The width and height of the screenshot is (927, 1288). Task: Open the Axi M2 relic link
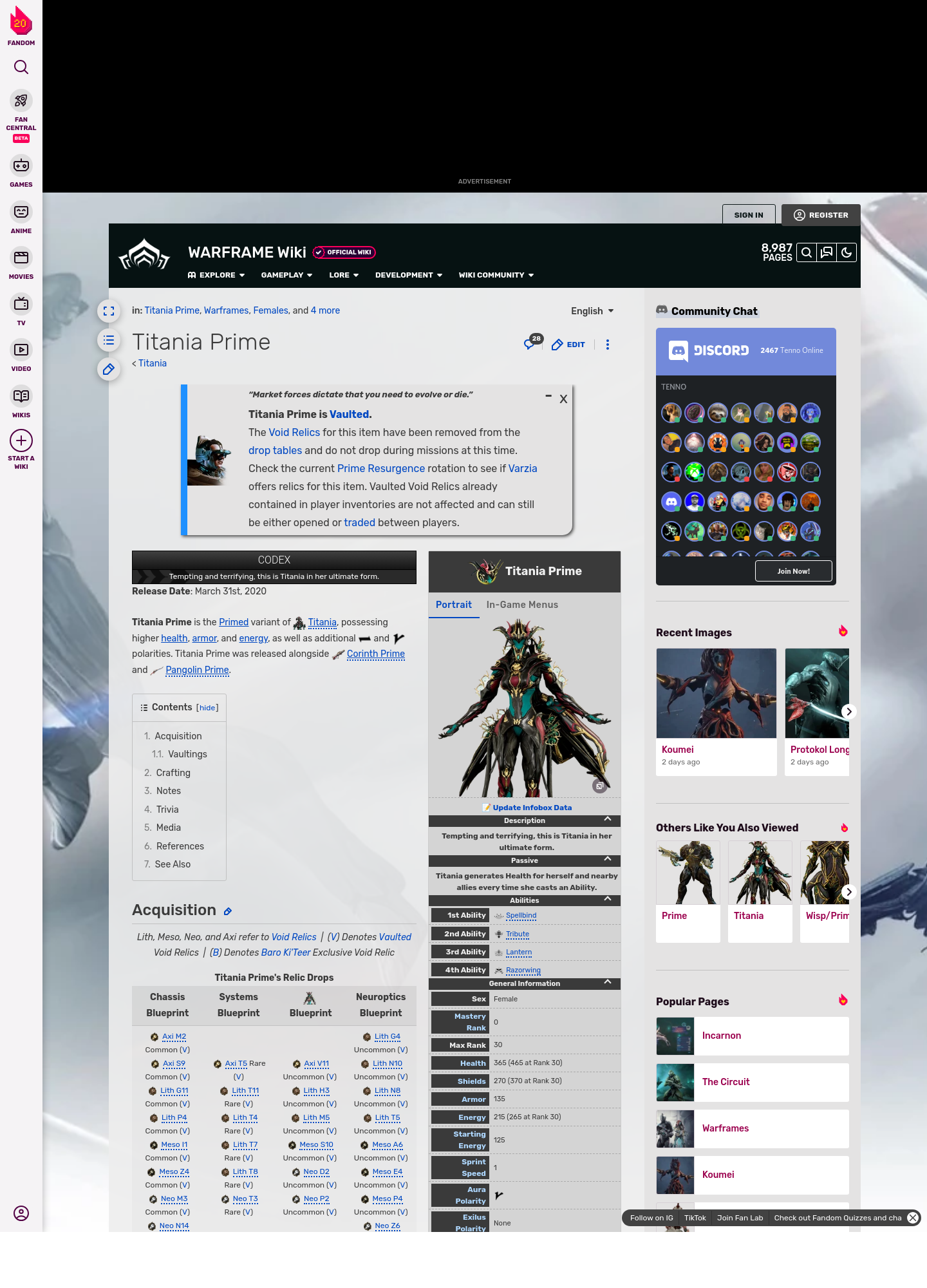point(174,1037)
